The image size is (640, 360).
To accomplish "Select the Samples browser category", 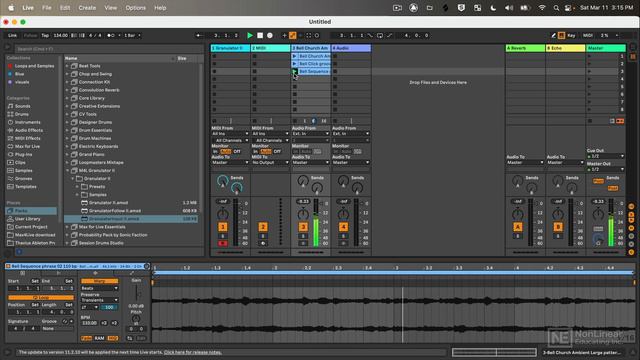I will click(23, 171).
